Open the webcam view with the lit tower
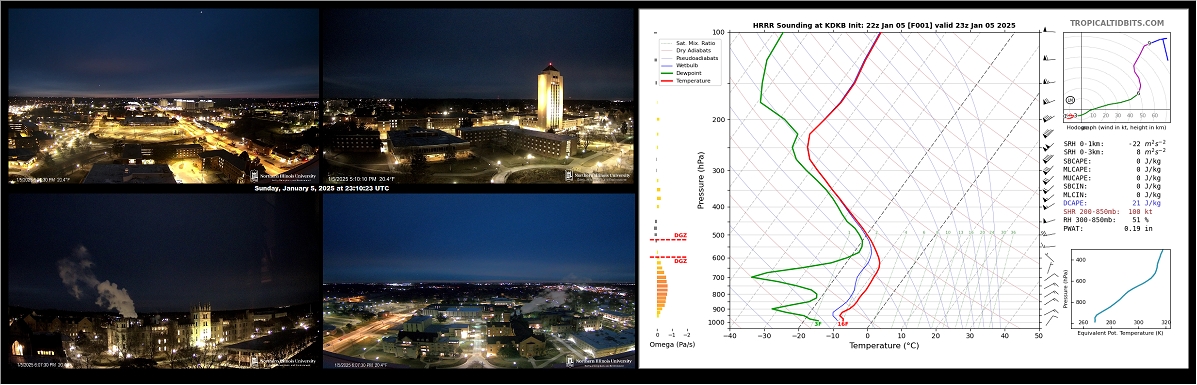 point(479,96)
